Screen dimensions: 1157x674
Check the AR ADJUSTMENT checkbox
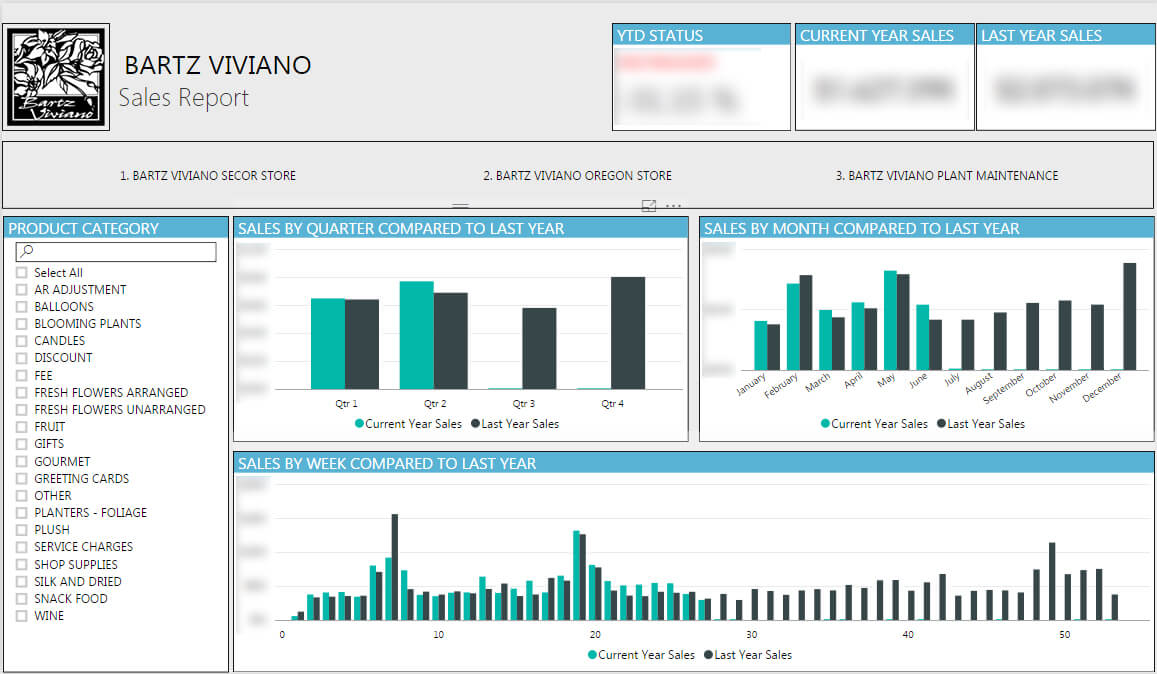coord(21,289)
